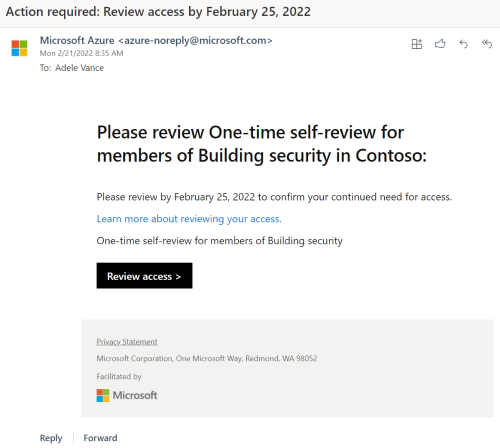
Task: Click the apps add-in icon in email header
Action: [x=417, y=44]
